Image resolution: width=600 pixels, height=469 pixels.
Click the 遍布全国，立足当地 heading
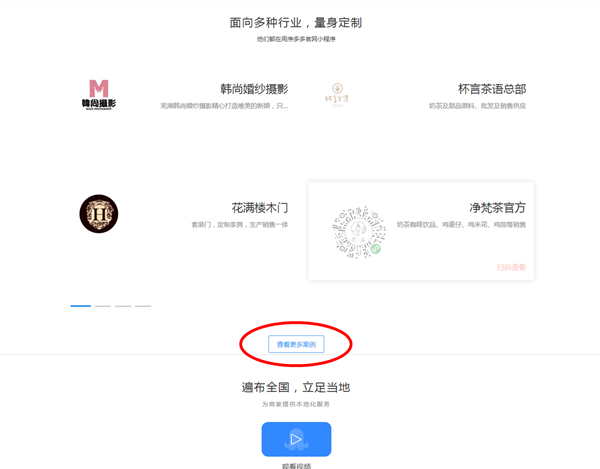(x=296, y=387)
